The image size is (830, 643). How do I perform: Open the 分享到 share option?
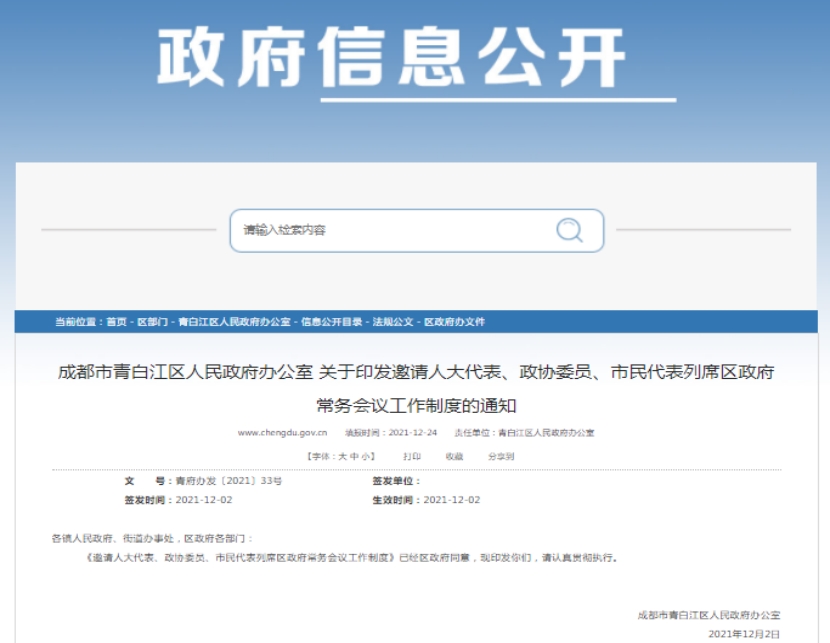click(x=500, y=456)
